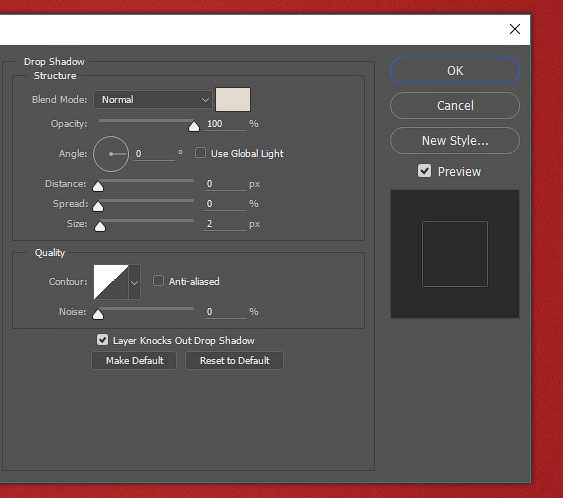Click Make Default button

point(134,360)
